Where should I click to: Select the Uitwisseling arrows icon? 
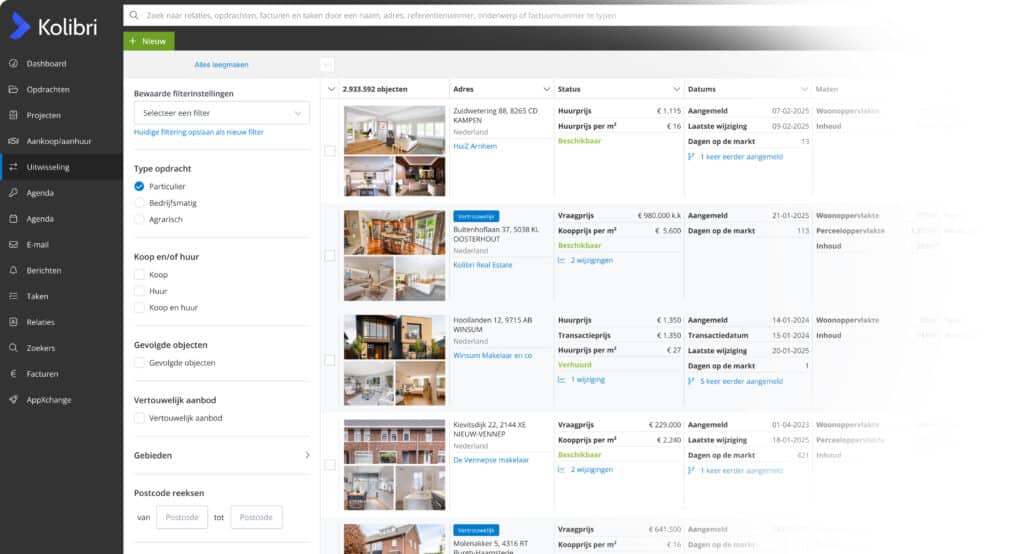13,167
